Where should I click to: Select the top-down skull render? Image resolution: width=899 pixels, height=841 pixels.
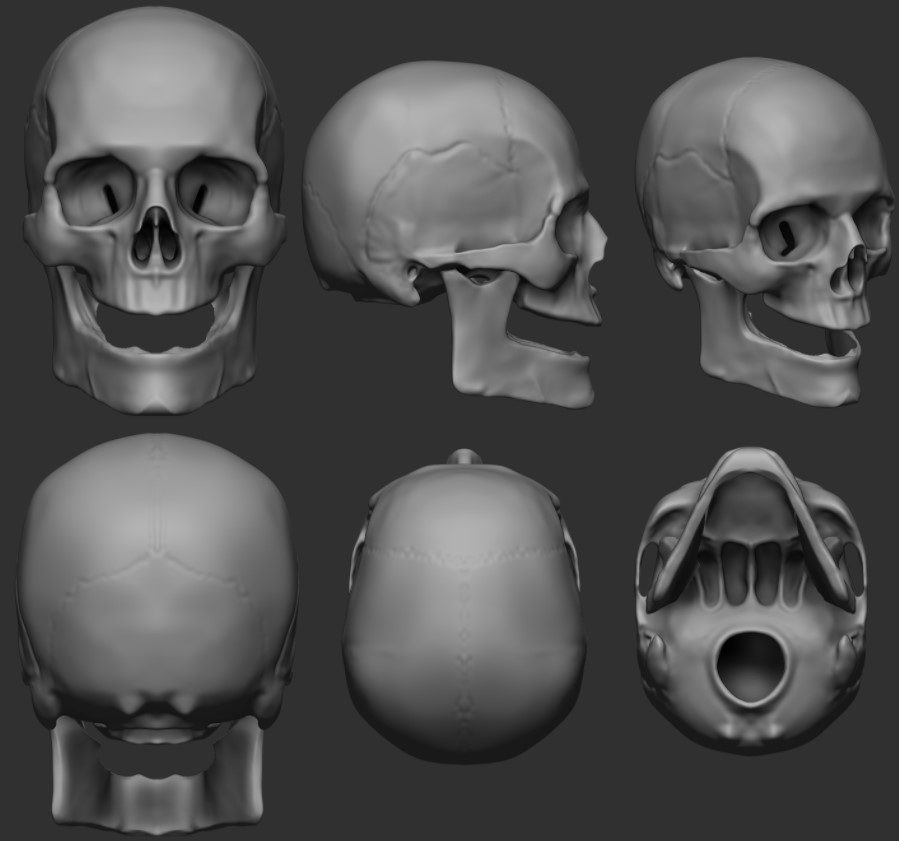pos(464,606)
